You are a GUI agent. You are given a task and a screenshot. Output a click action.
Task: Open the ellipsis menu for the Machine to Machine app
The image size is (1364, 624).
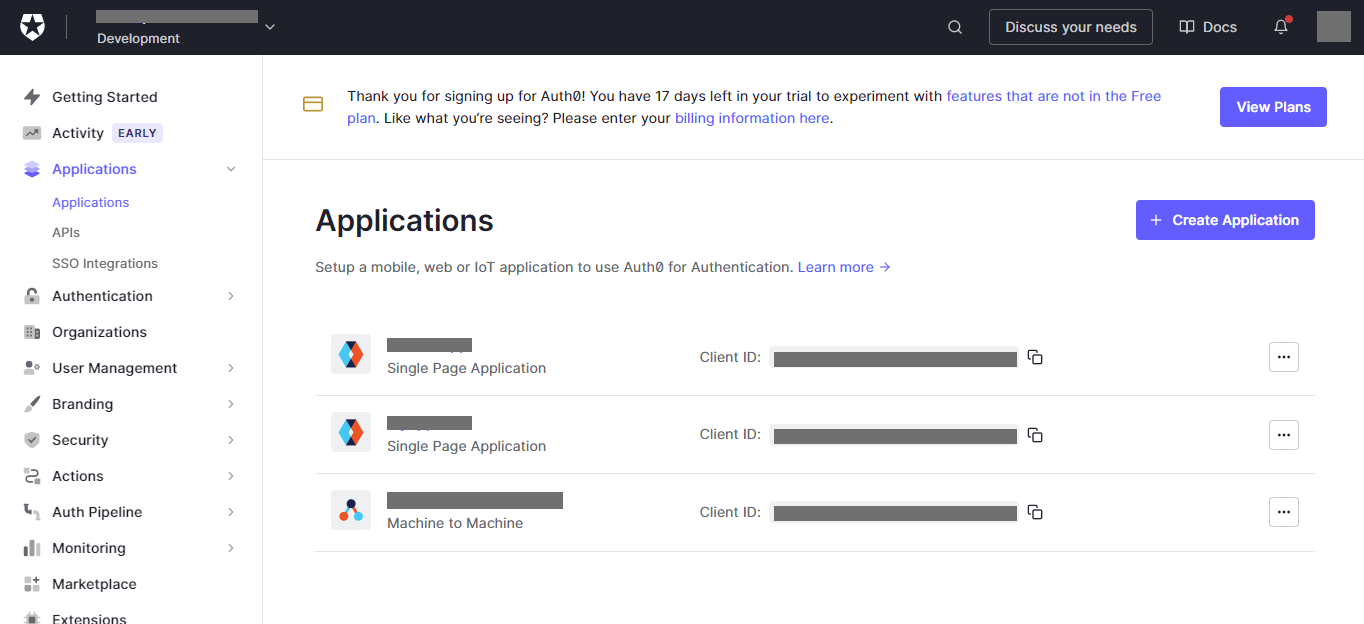coord(1283,511)
